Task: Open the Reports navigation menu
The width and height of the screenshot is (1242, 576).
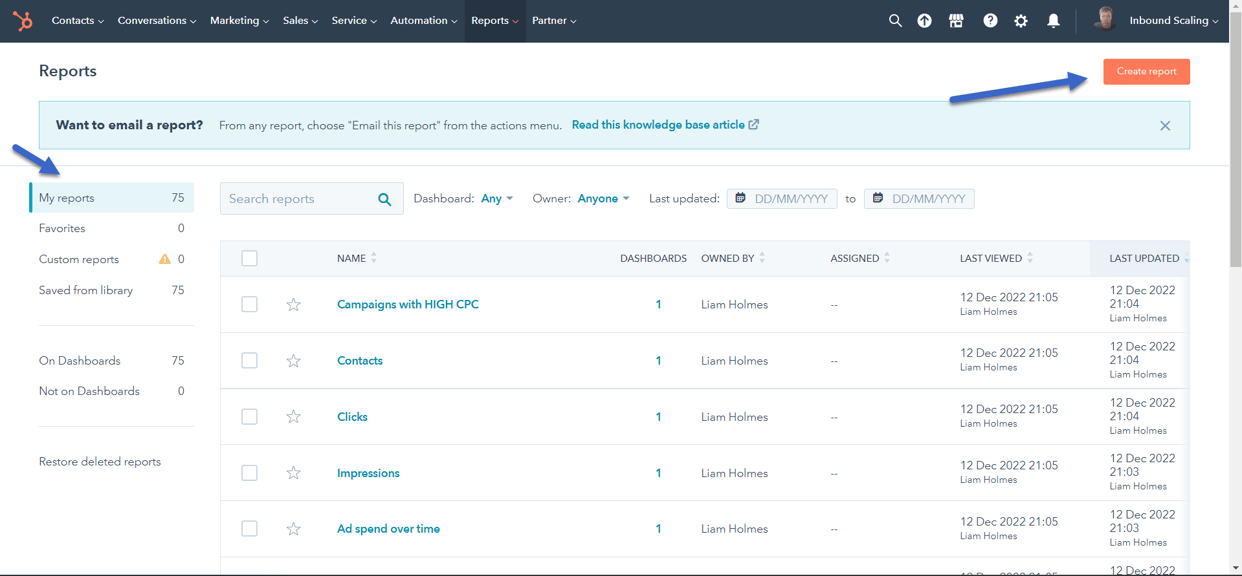Action: tap(495, 20)
